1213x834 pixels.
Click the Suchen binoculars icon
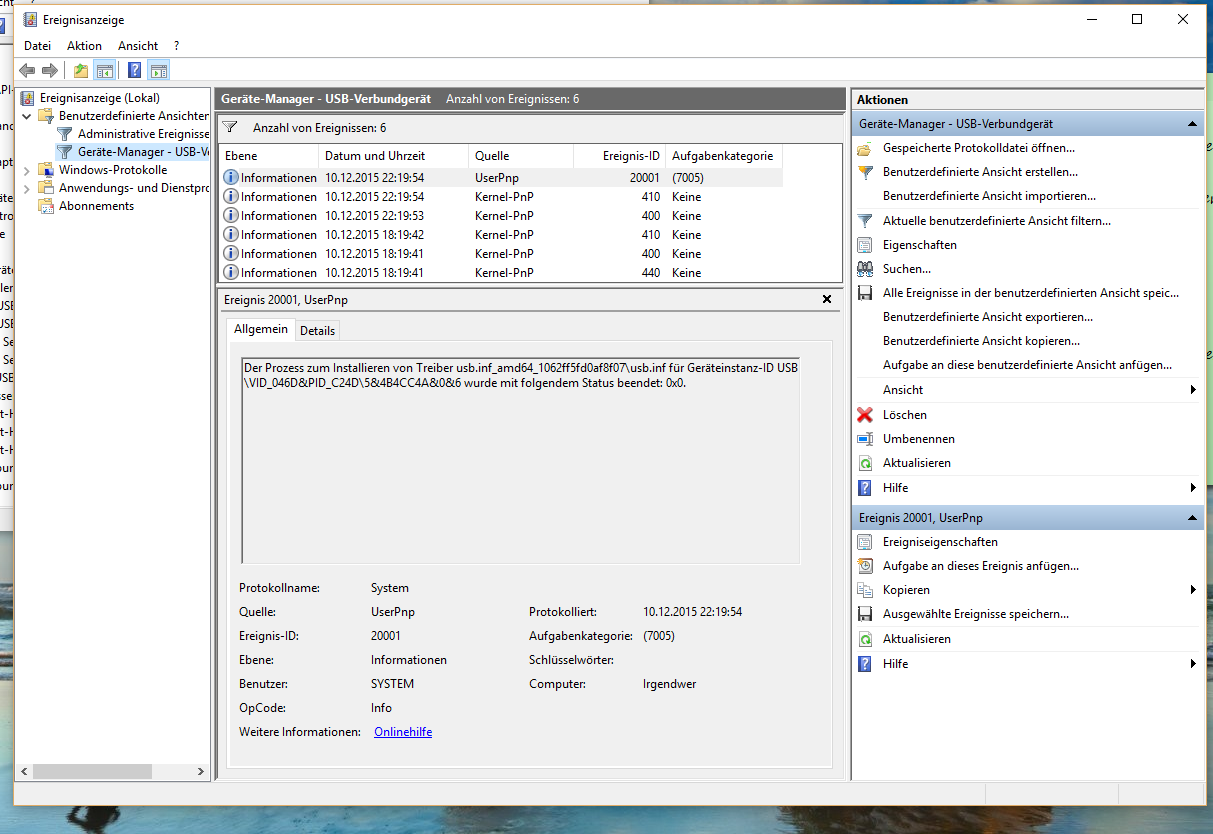pyautogui.click(x=865, y=269)
